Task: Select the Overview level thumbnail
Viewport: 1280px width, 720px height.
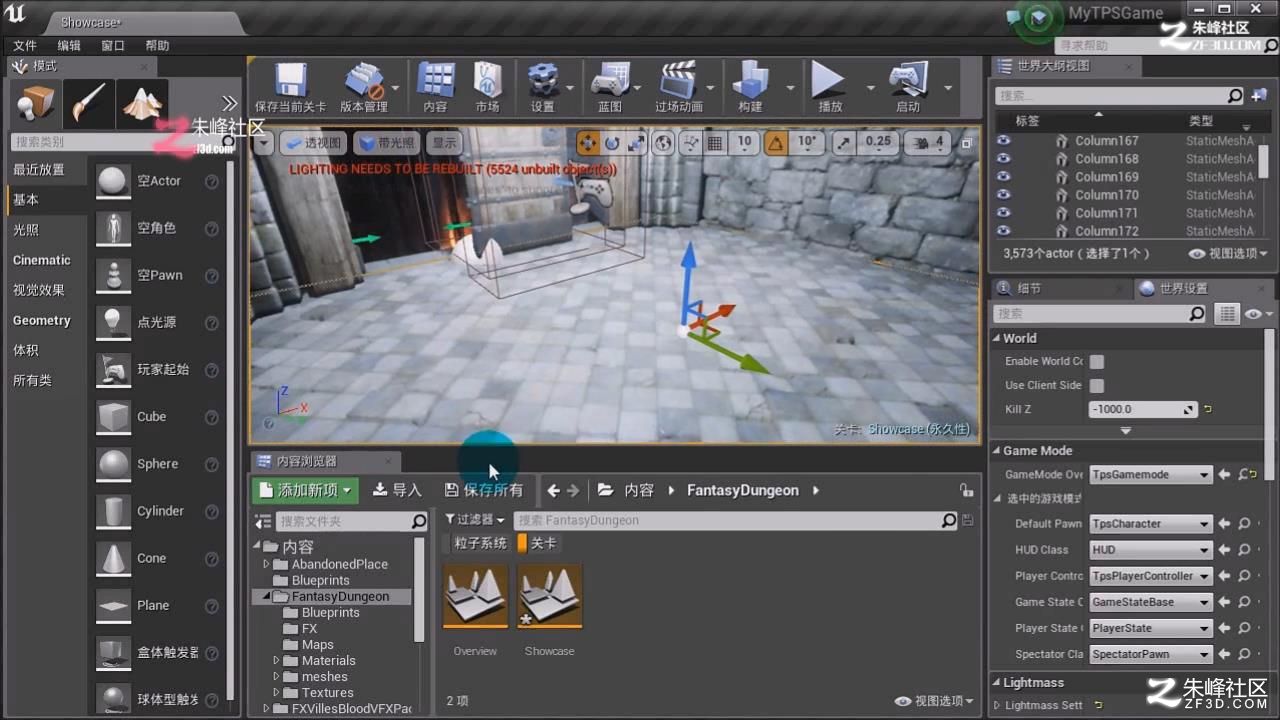Action: [475, 597]
